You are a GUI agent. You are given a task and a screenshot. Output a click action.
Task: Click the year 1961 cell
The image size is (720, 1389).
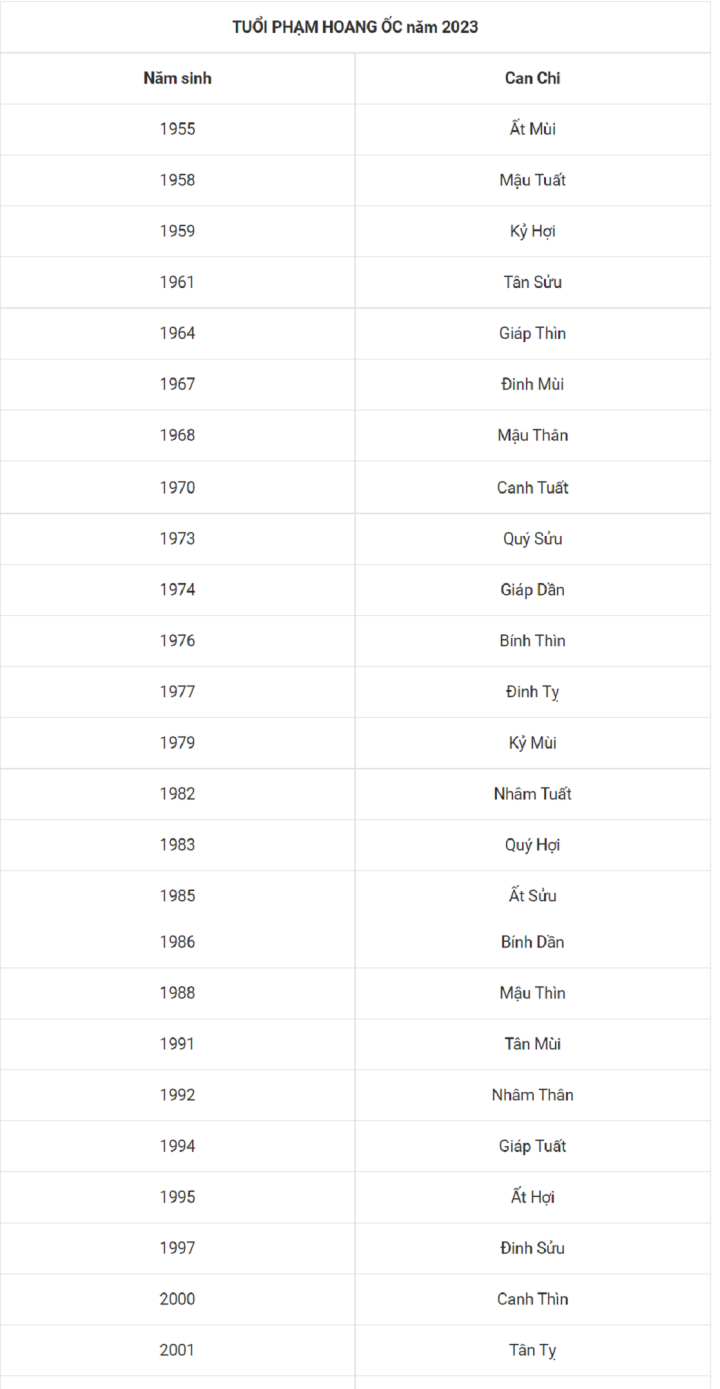tap(177, 282)
